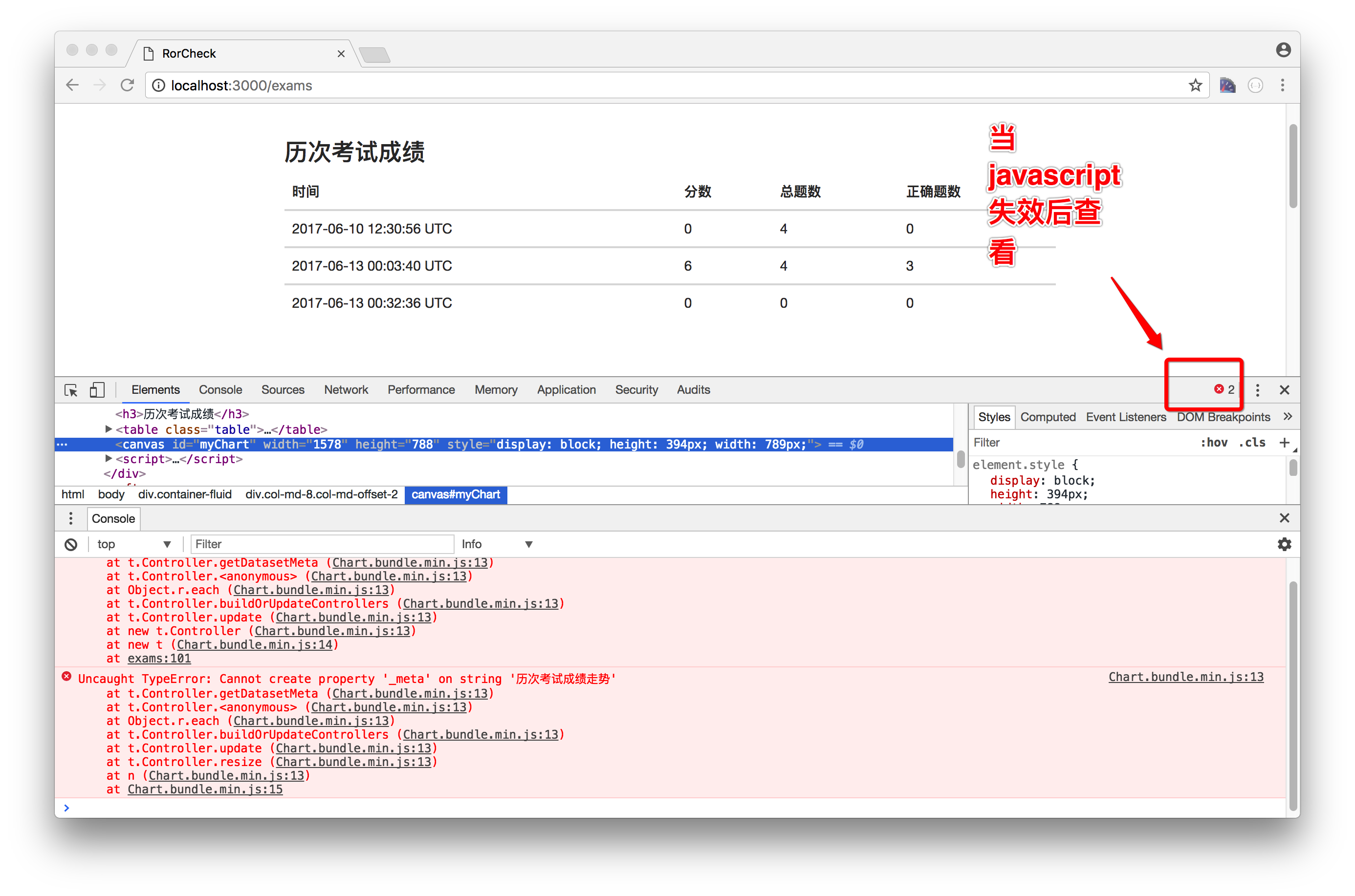Open the Application panel

(x=566, y=390)
